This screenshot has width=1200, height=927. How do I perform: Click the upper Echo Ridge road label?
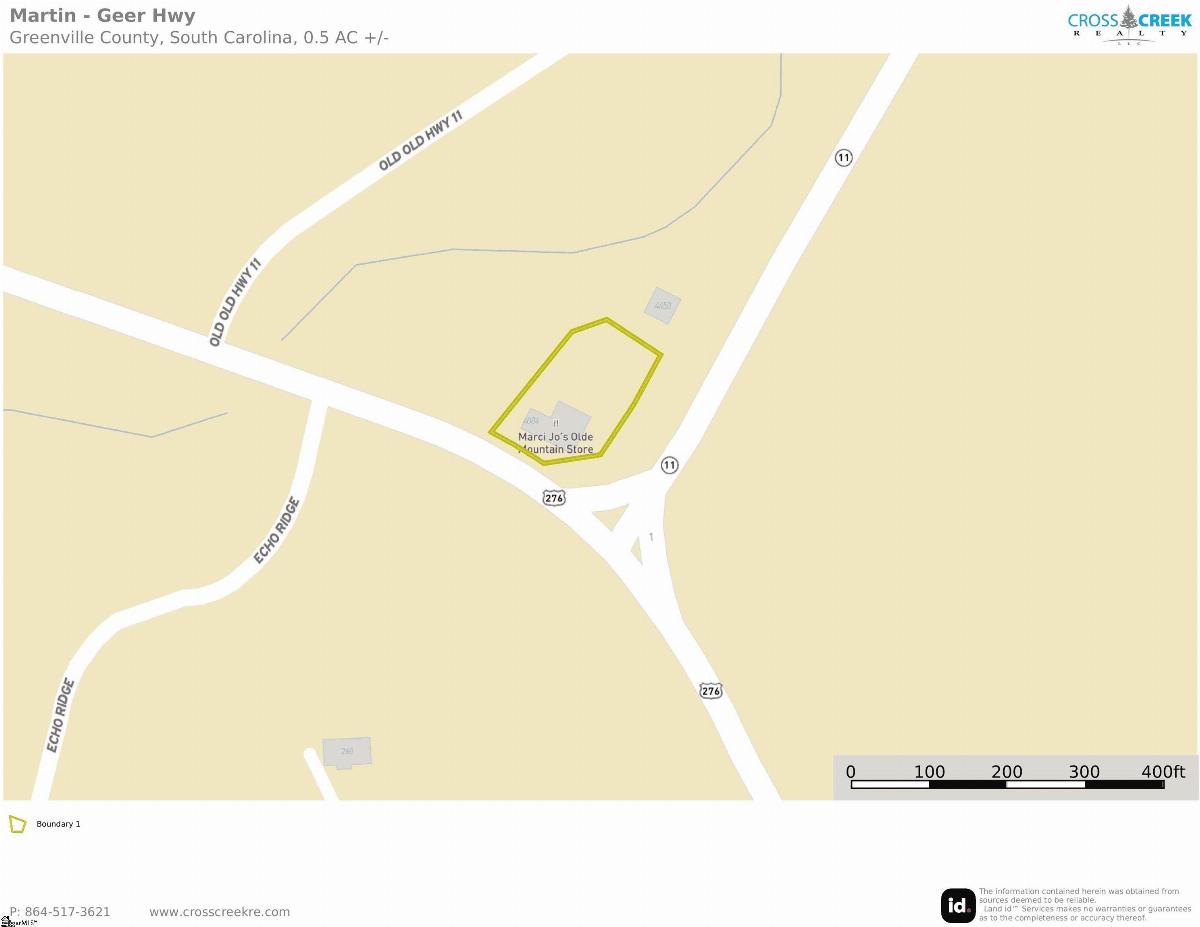tap(276, 530)
